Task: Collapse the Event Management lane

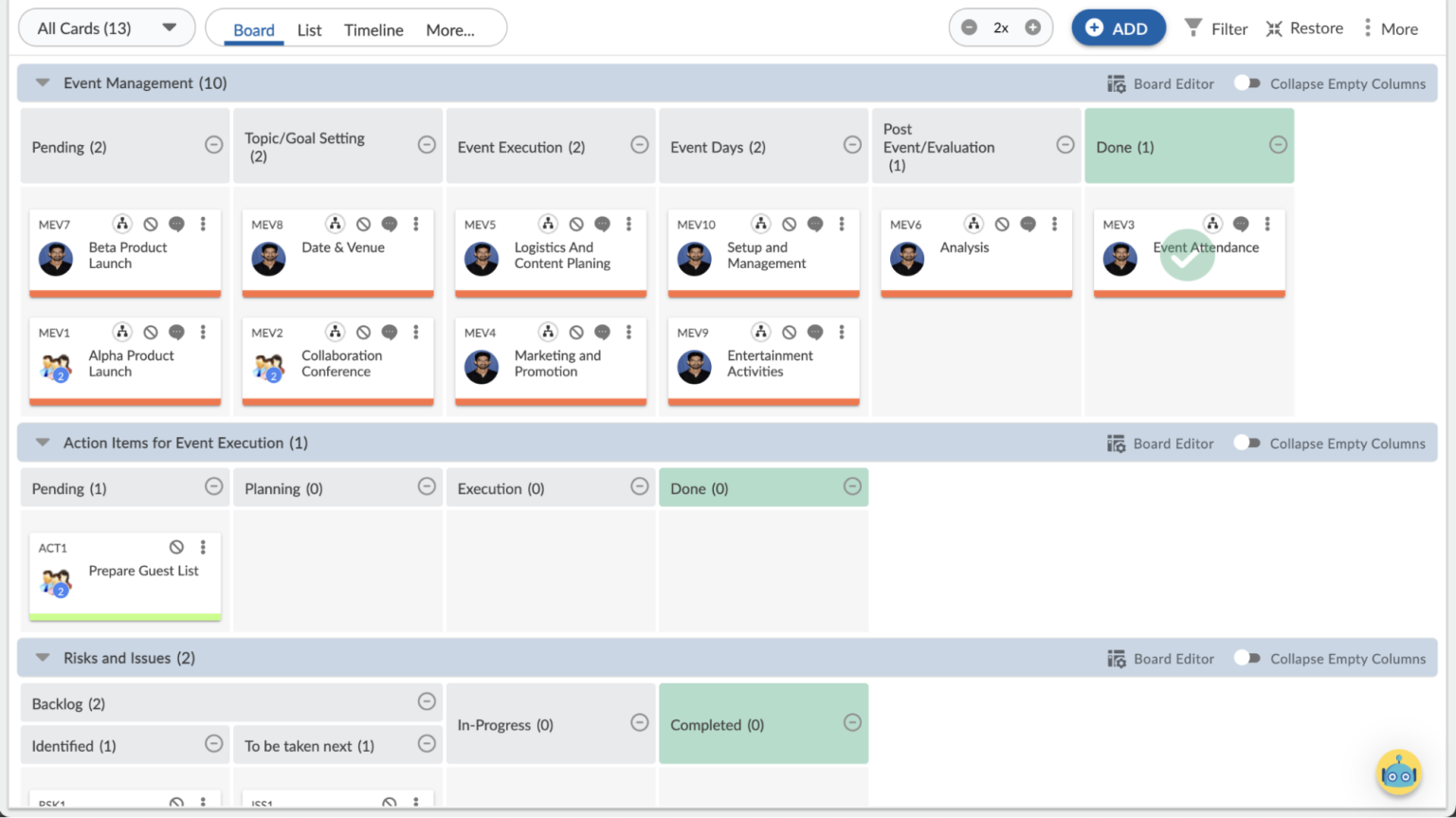Action: click(43, 82)
